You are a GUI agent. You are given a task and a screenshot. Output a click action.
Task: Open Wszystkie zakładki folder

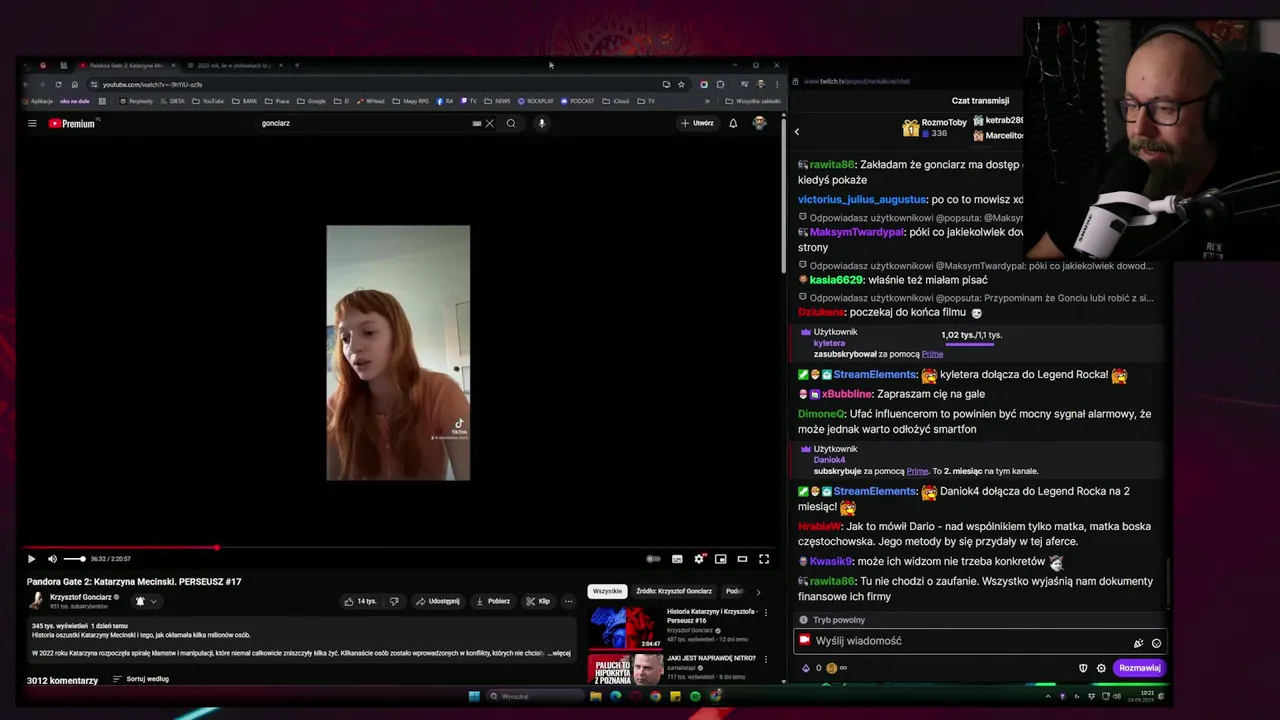pos(753,101)
